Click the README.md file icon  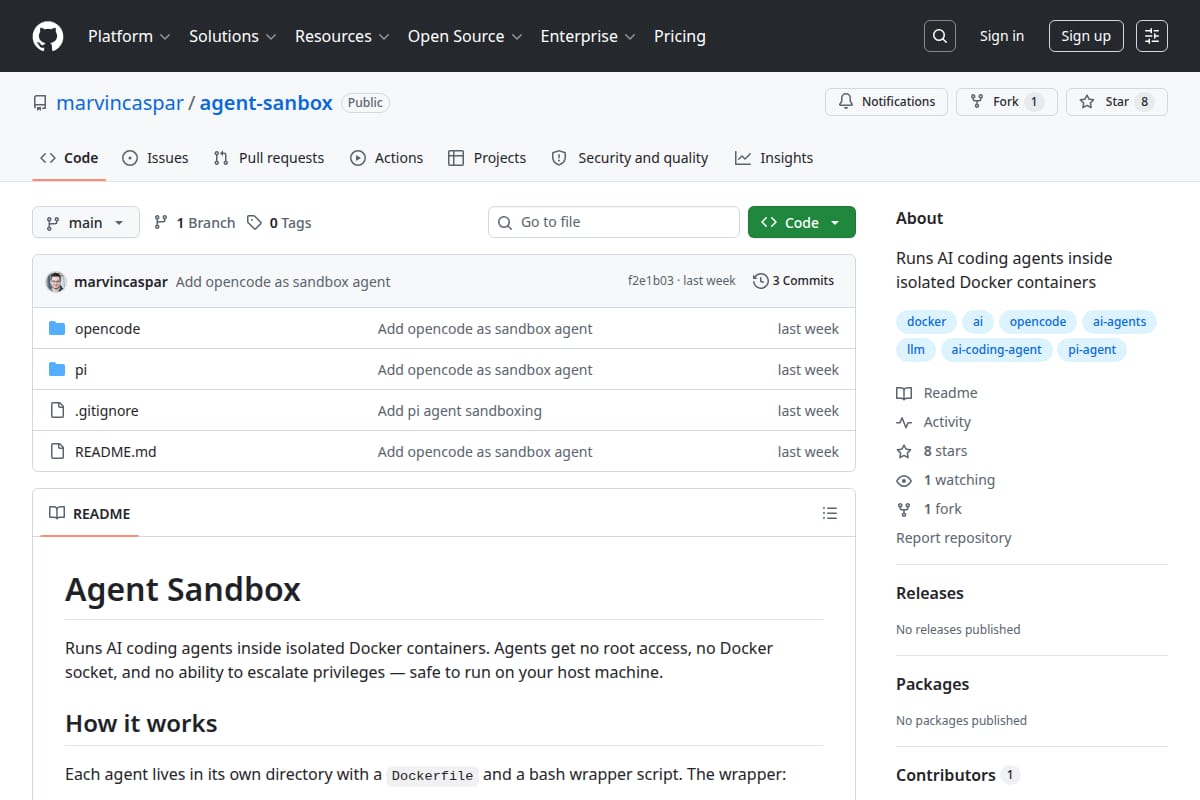point(57,452)
